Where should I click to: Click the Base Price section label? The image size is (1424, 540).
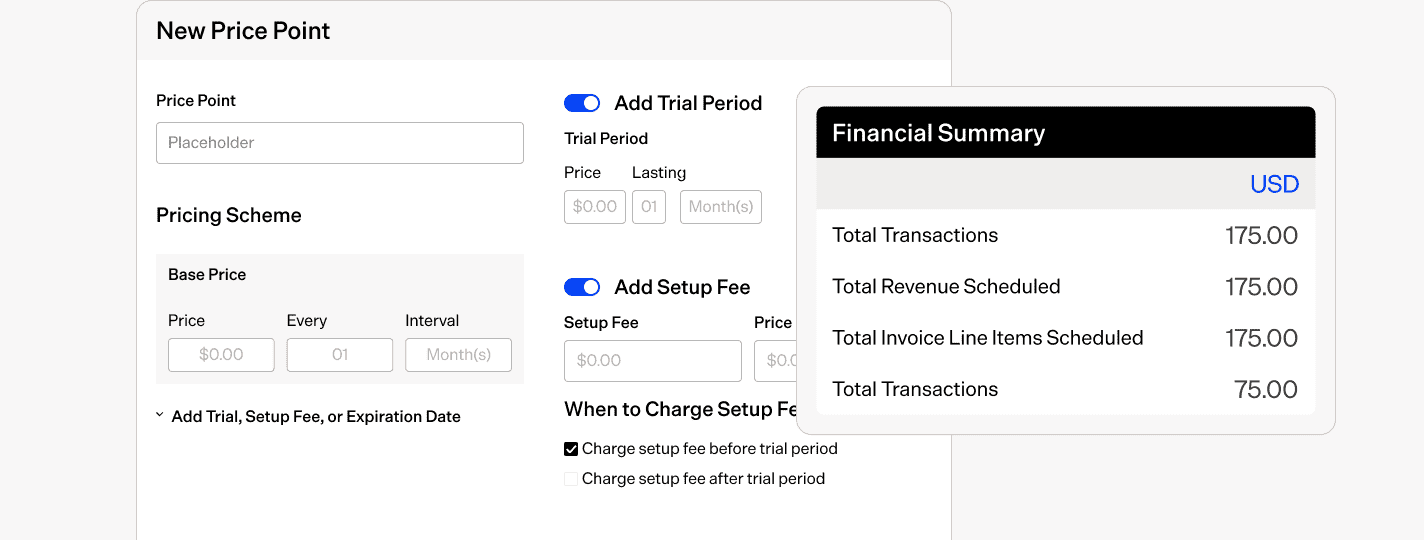[207, 274]
